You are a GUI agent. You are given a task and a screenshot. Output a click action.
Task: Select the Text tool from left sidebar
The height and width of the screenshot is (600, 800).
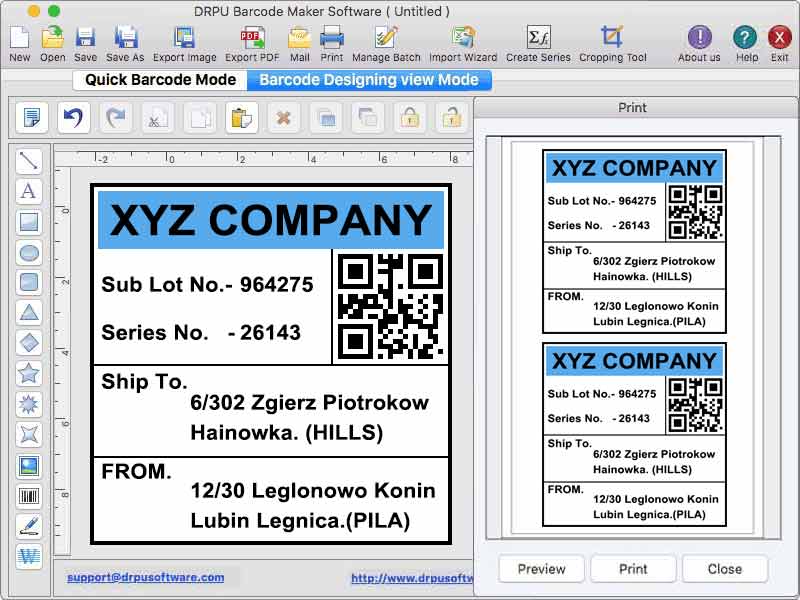tap(29, 192)
